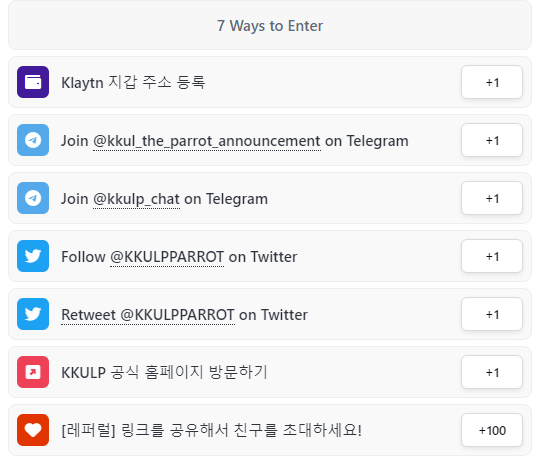Expand the Join @kkulp_chat on Telegram row
The image size is (540, 462).
270,198
